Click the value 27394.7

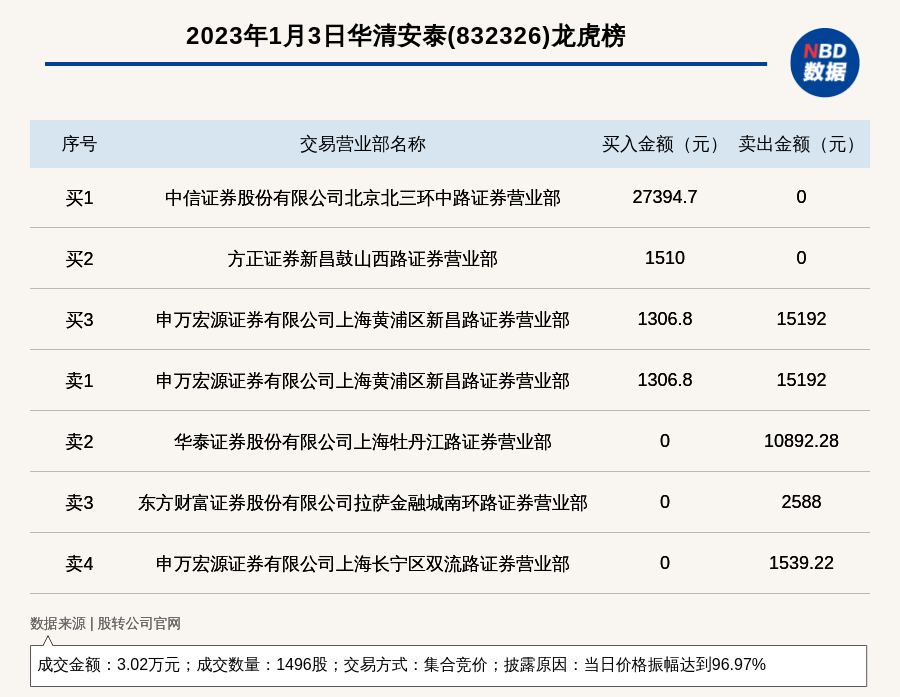tap(665, 197)
